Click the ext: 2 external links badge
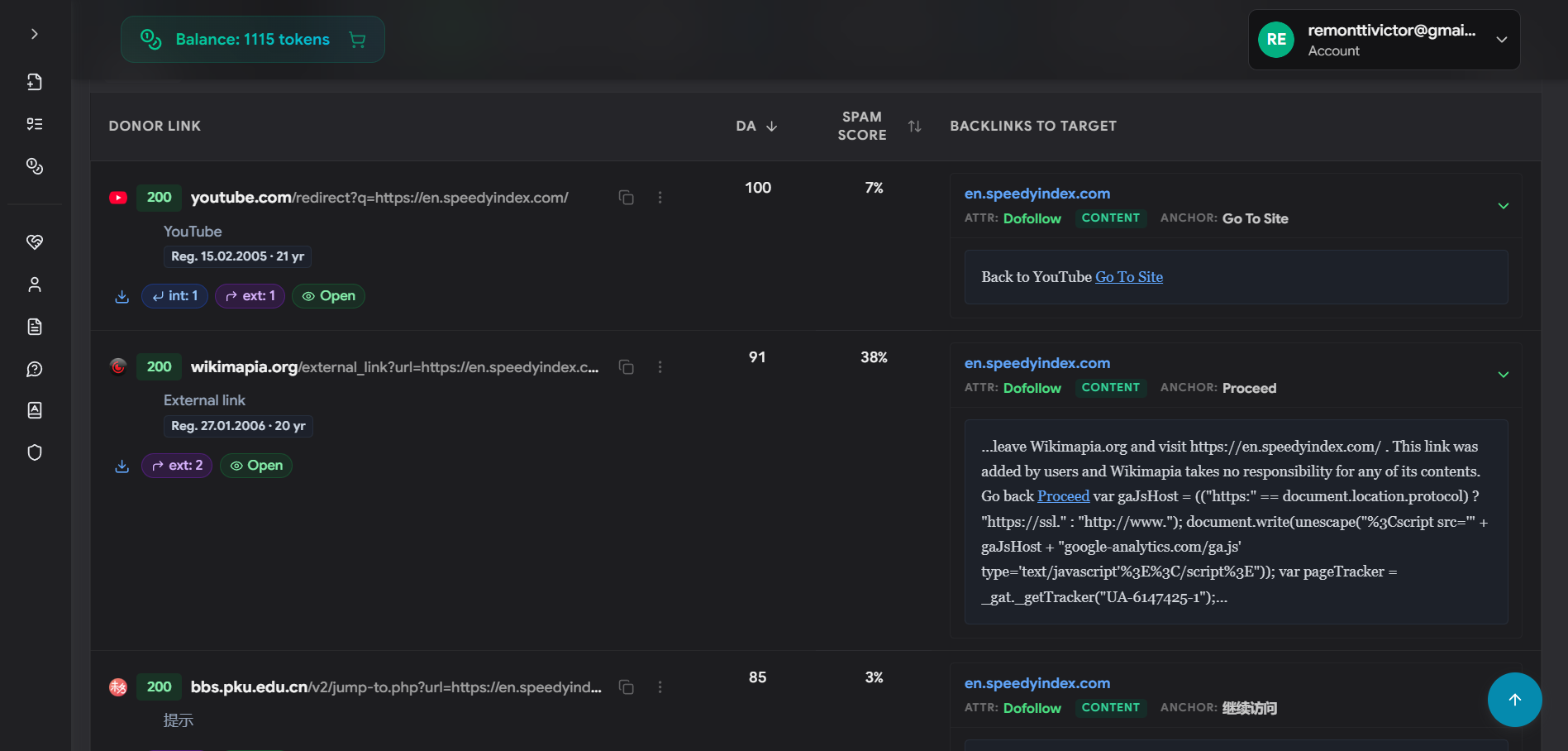The width and height of the screenshot is (1568, 751). click(x=177, y=466)
